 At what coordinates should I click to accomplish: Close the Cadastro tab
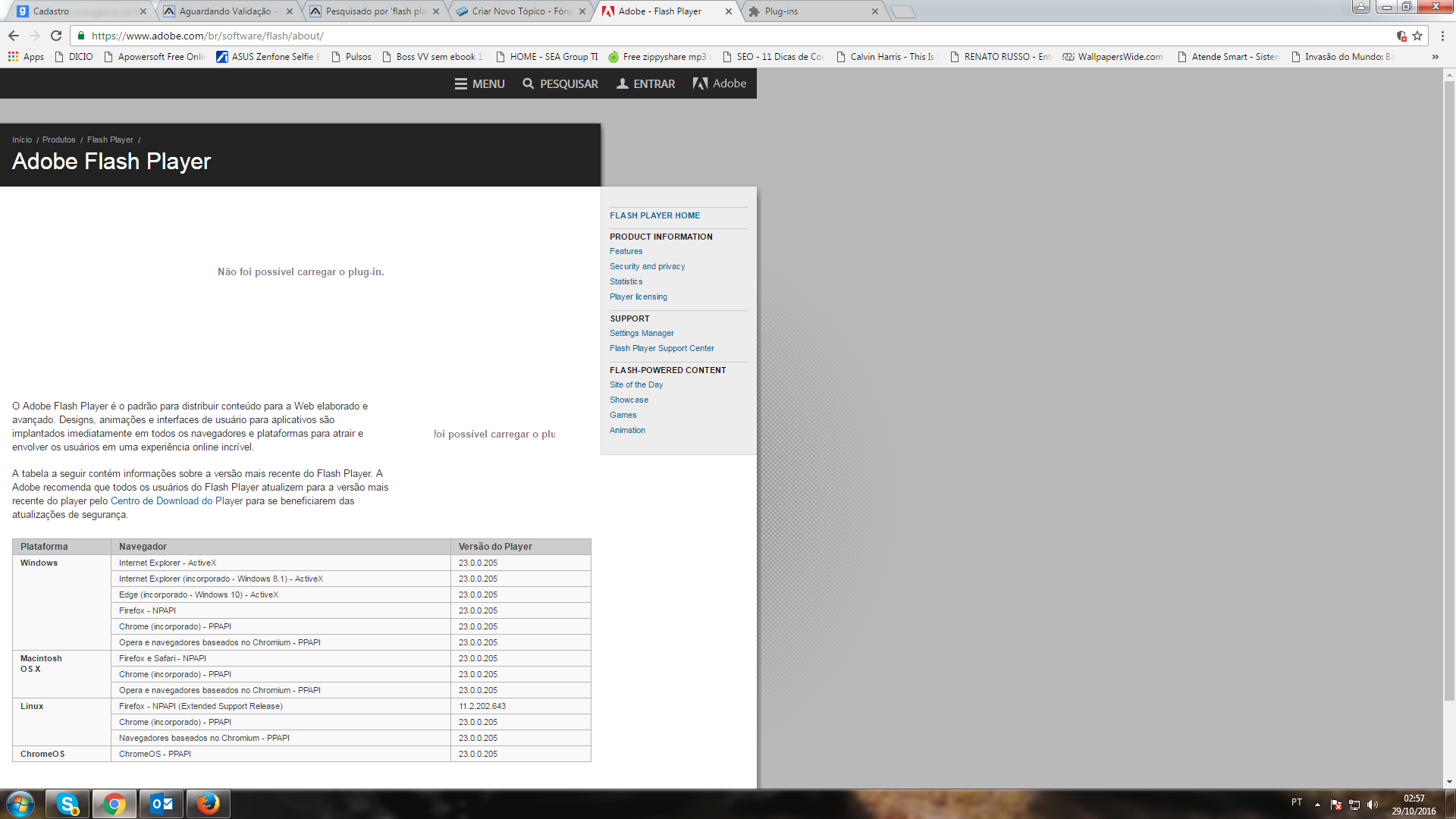coord(143,11)
